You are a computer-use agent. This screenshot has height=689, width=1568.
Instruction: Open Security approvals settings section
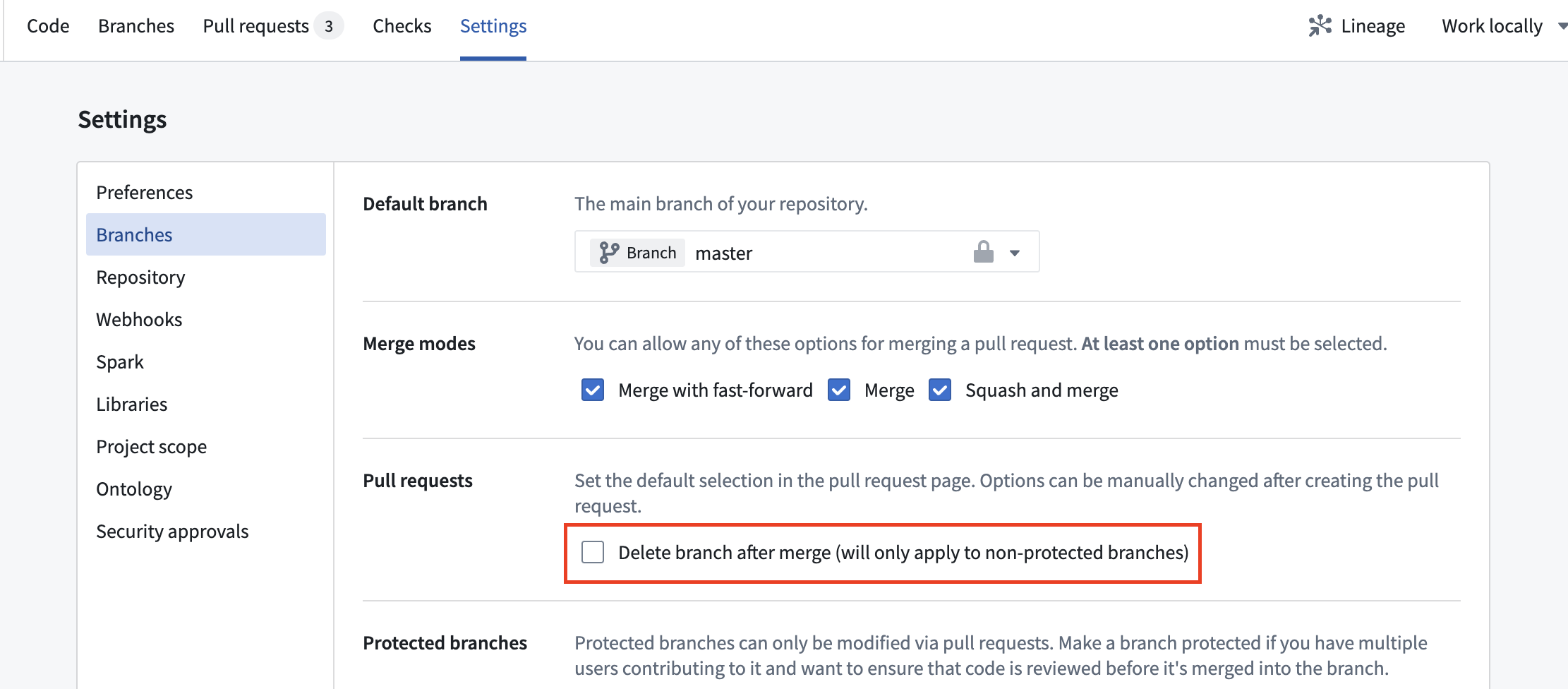click(206, 531)
